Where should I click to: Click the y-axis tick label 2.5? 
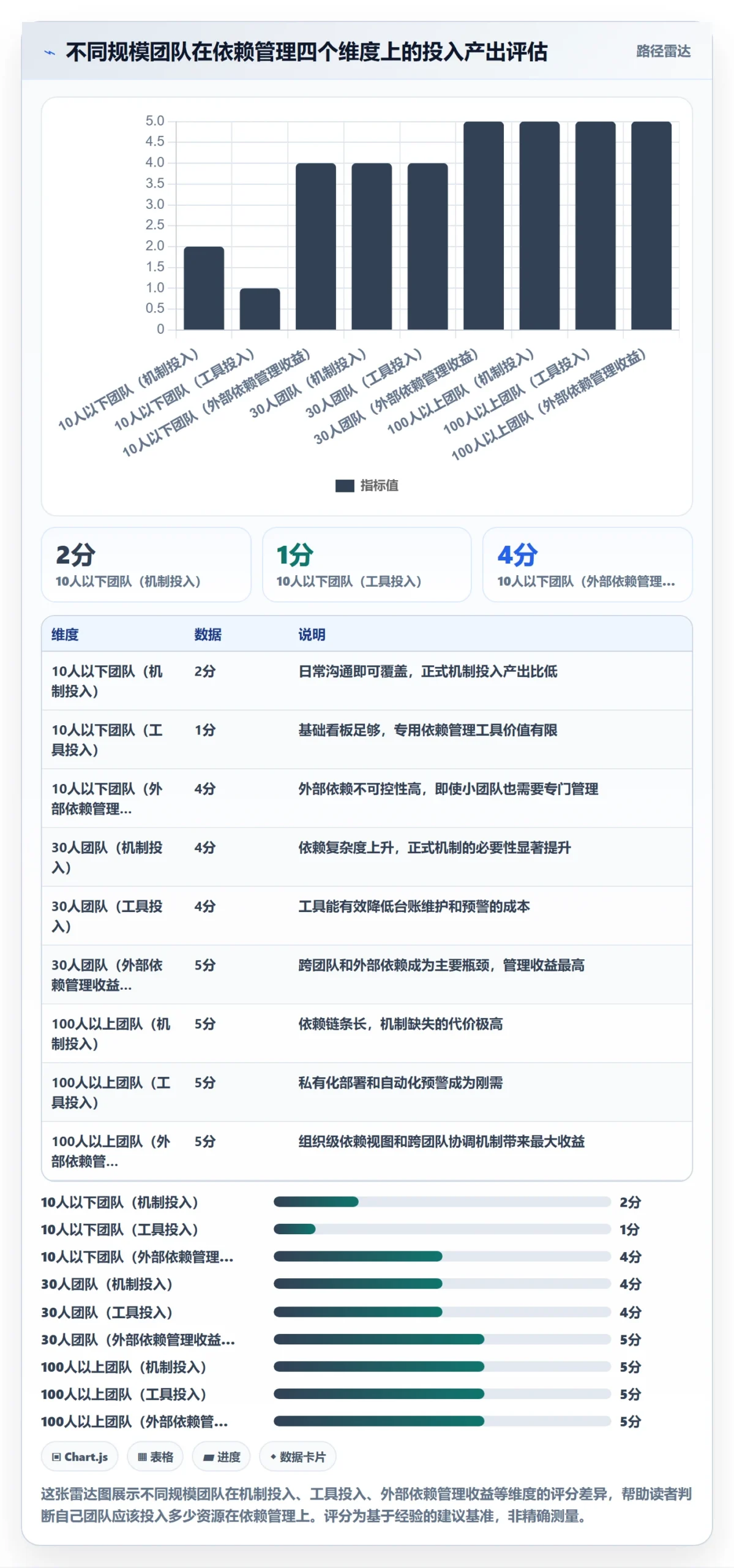pyautogui.click(x=155, y=225)
